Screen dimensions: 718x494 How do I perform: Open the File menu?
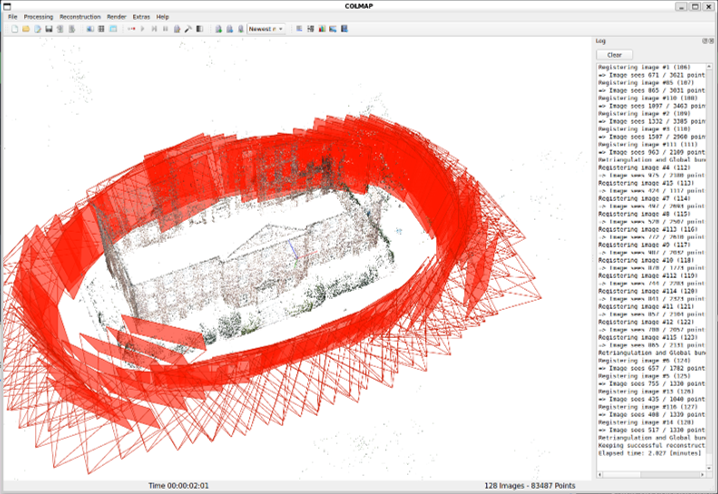(12, 17)
